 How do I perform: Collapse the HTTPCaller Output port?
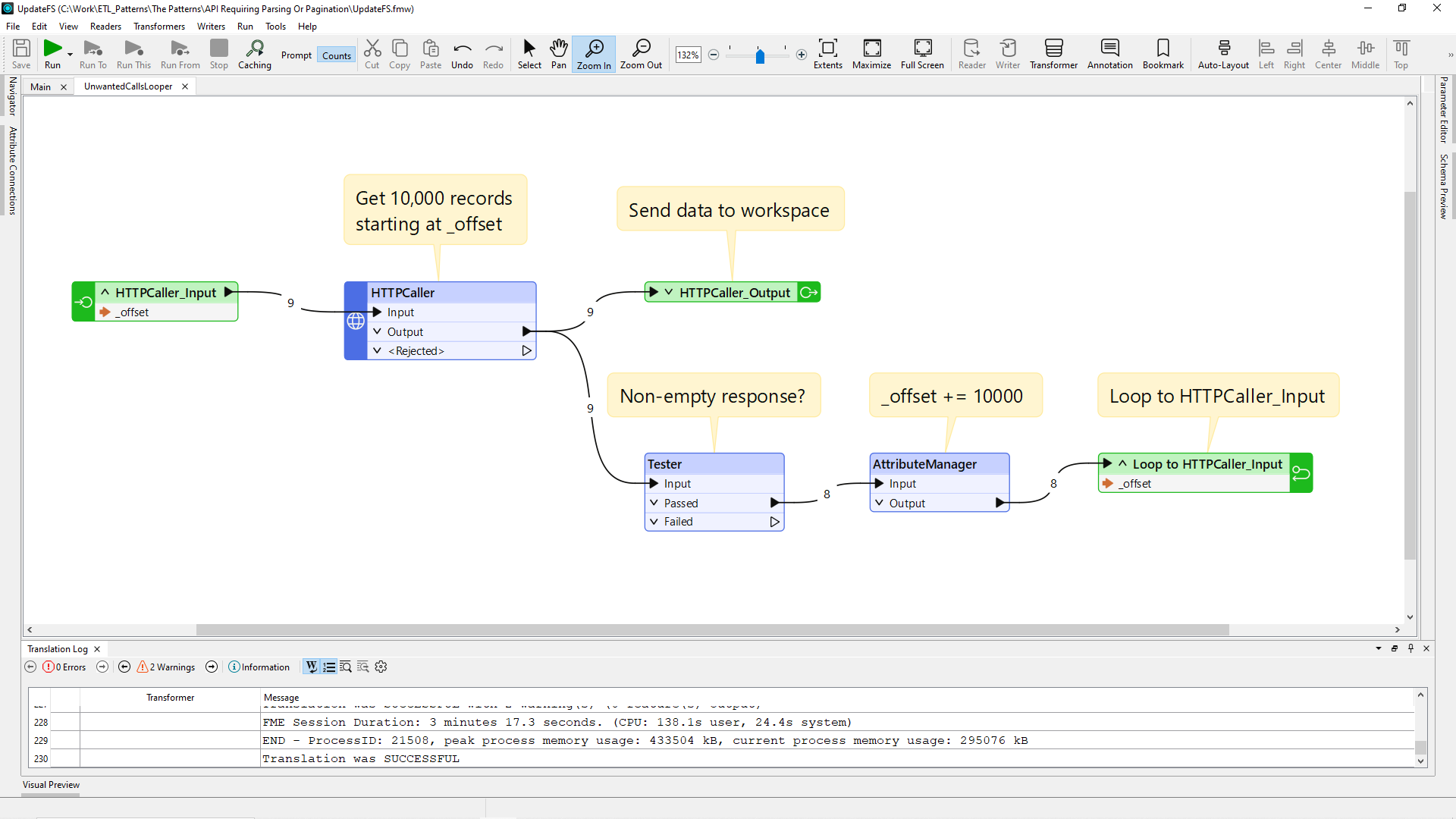click(377, 331)
